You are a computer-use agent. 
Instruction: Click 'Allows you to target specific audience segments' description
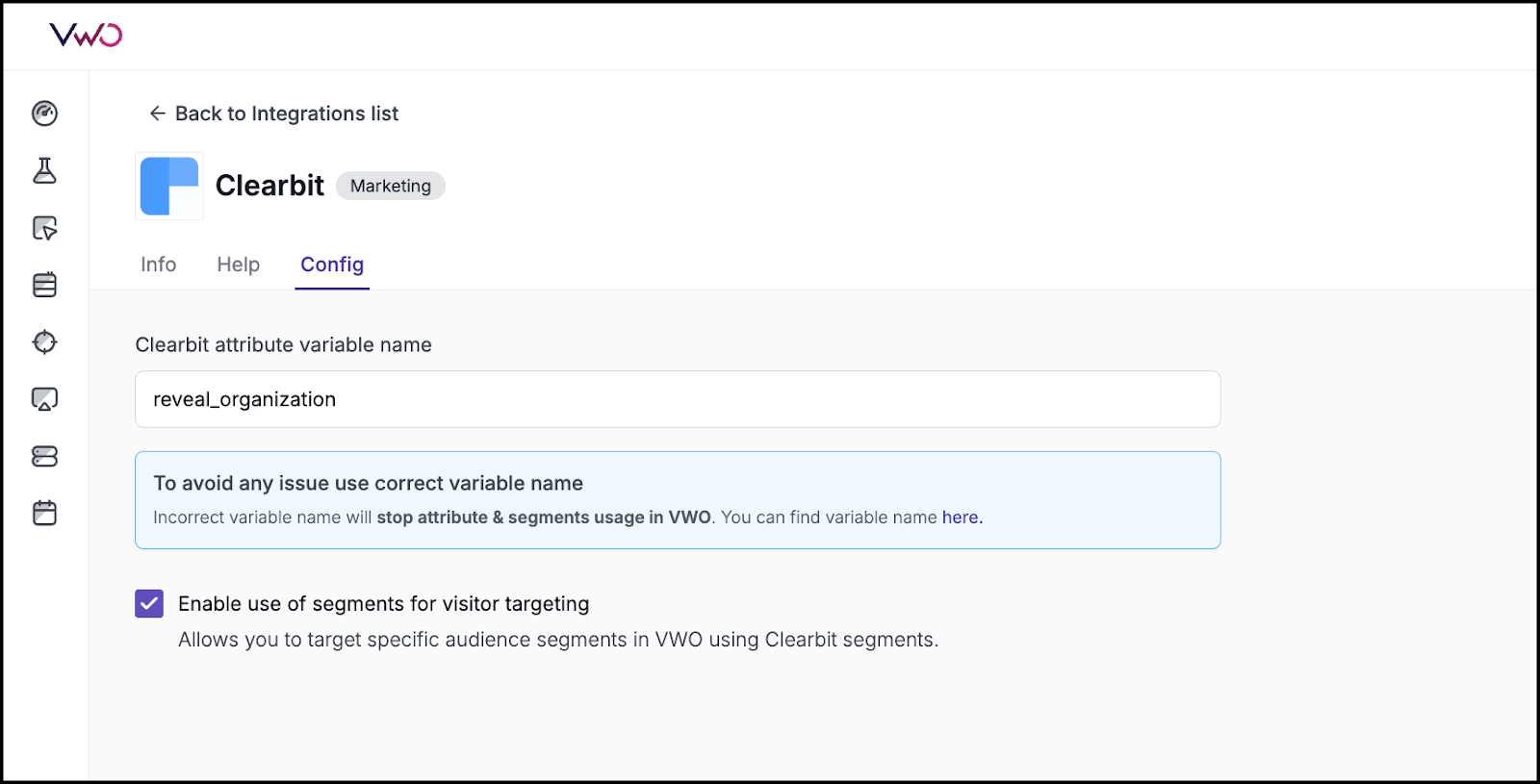click(558, 640)
